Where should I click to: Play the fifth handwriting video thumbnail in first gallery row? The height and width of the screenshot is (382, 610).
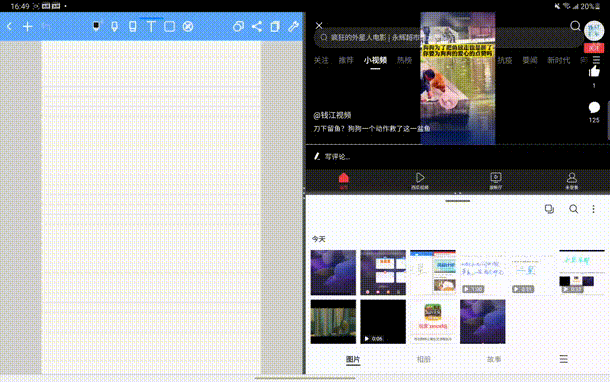coord(532,272)
